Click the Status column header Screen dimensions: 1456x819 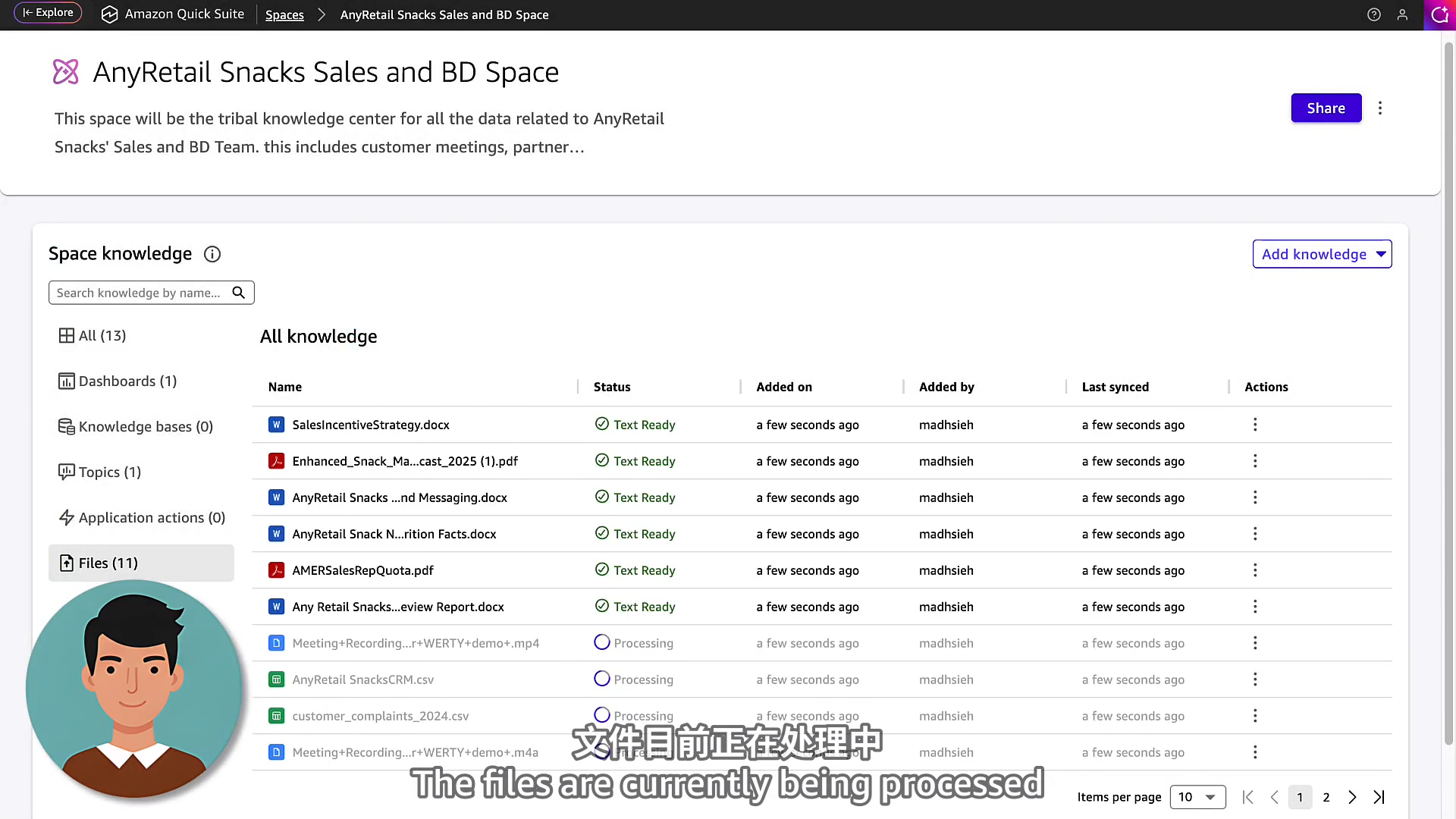[x=612, y=387]
